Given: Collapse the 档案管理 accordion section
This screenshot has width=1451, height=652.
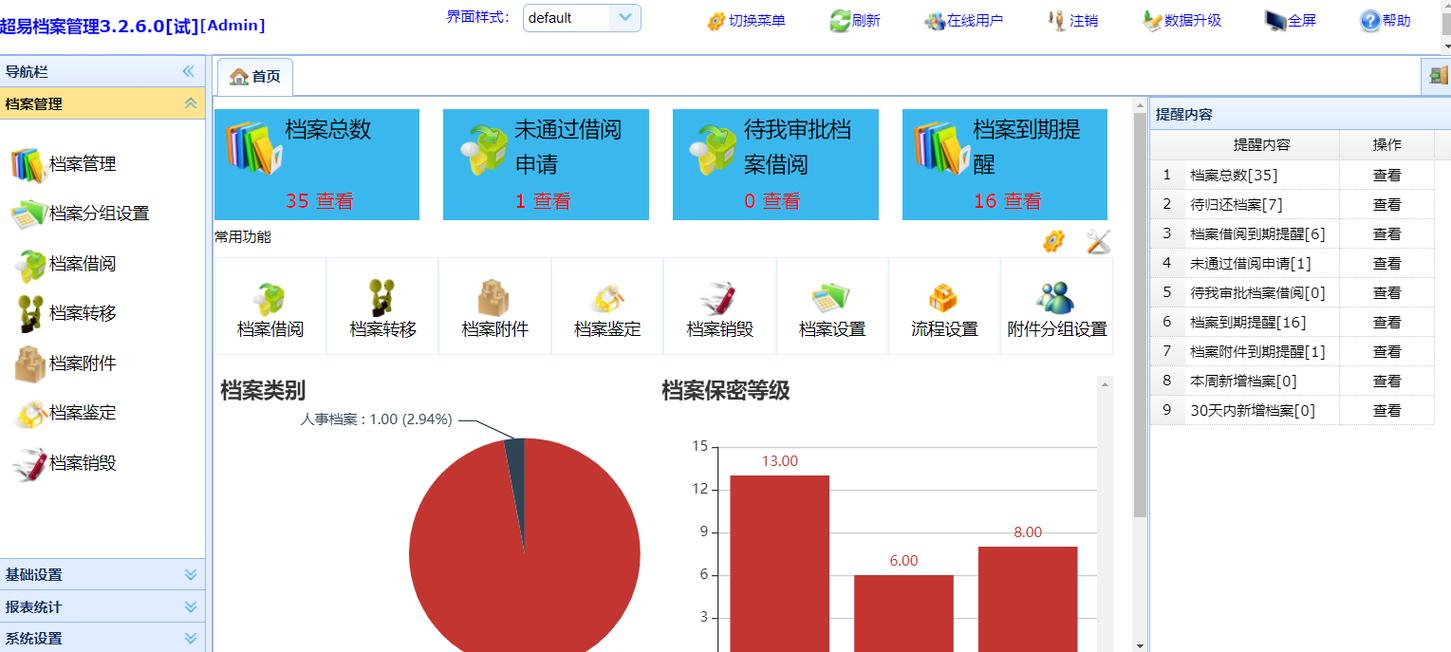Looking at the screenshot, I should point(190,103).
